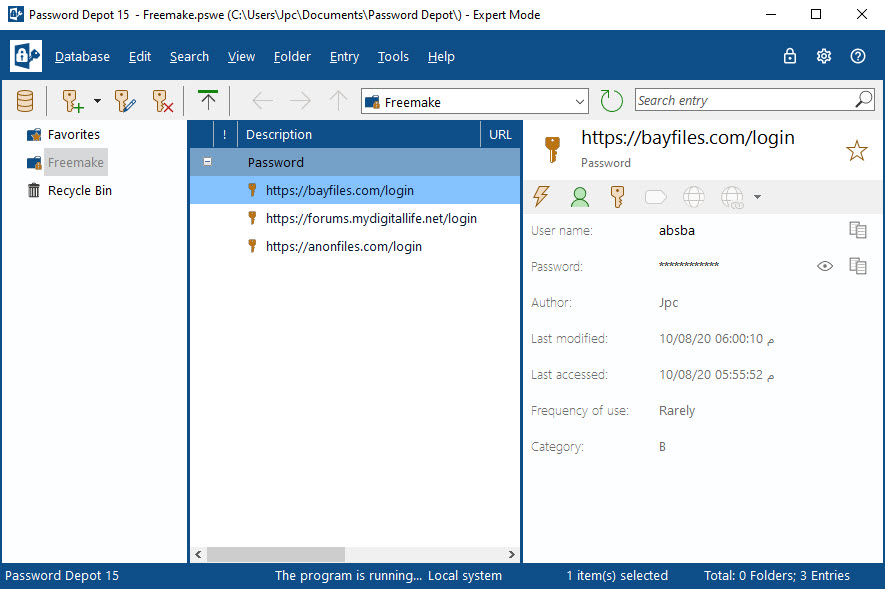
Task: Select the anonfiles.com login entry
Action: click(x=354, y=247)
